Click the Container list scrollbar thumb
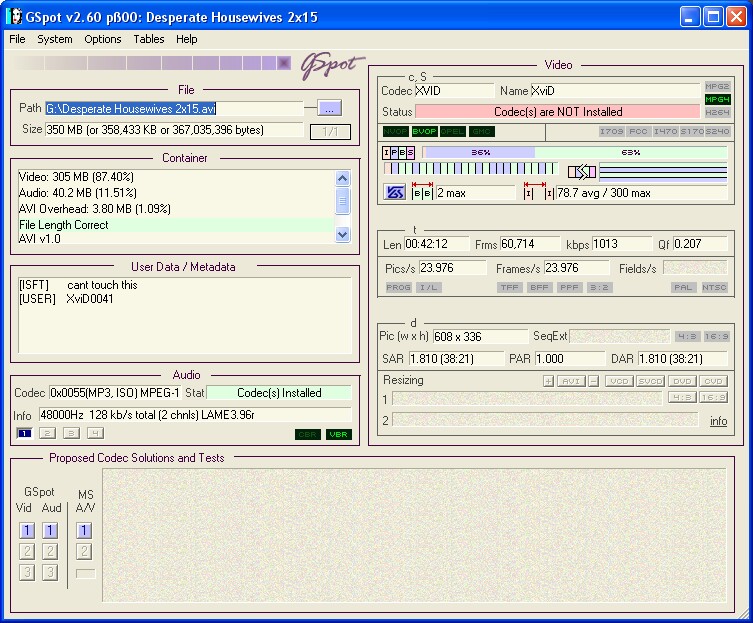This screenshot has width=753, height=623. pos(342,201)
